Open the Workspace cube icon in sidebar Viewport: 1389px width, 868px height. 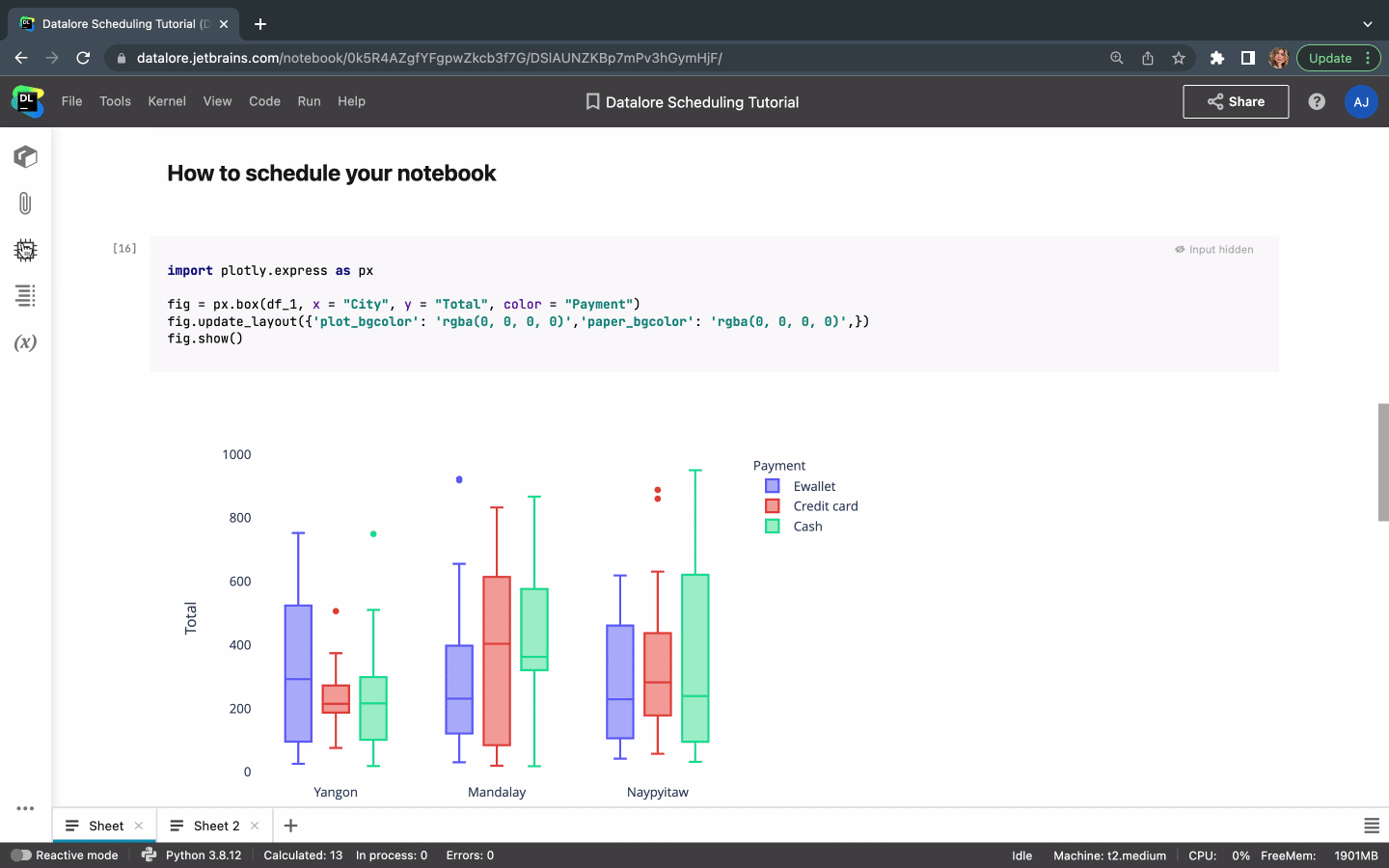pos(25,157)
